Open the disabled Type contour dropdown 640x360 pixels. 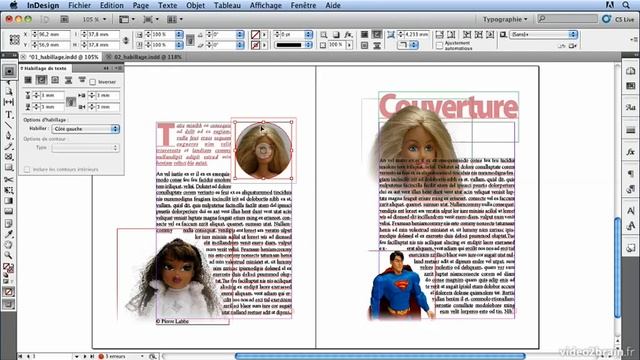pyautogui.click(x=86, y=148)
